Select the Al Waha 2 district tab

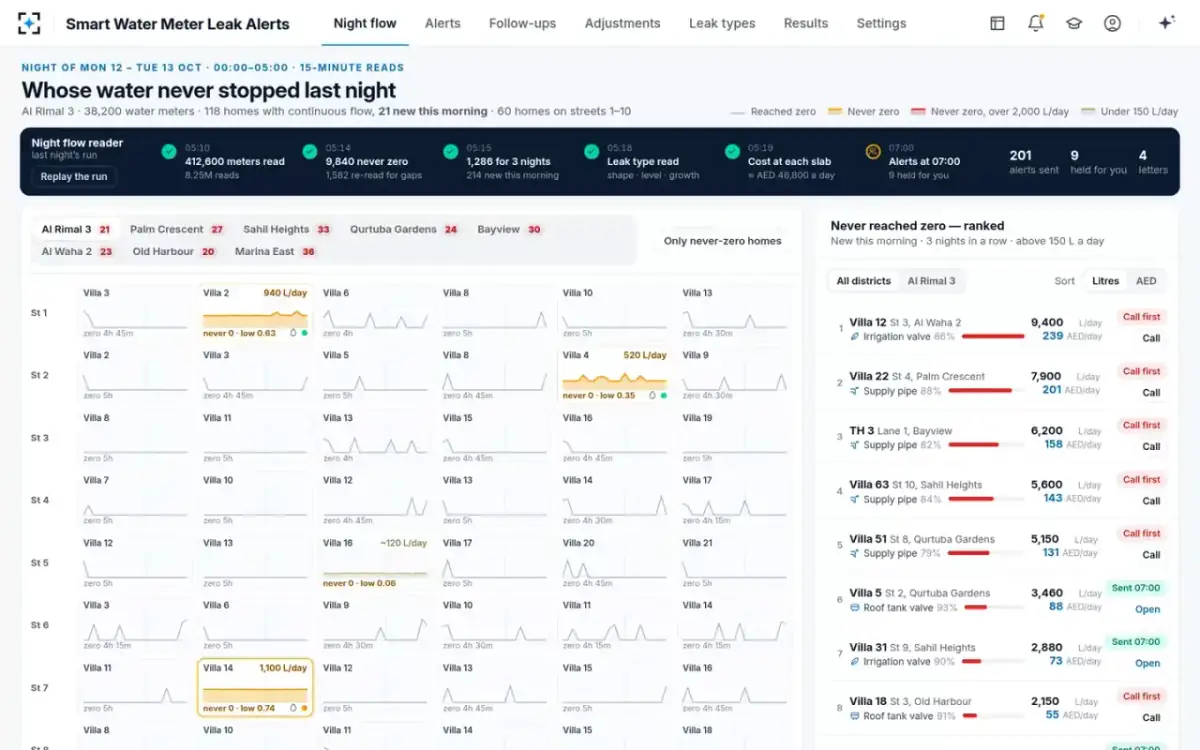(x=77, y=251)
